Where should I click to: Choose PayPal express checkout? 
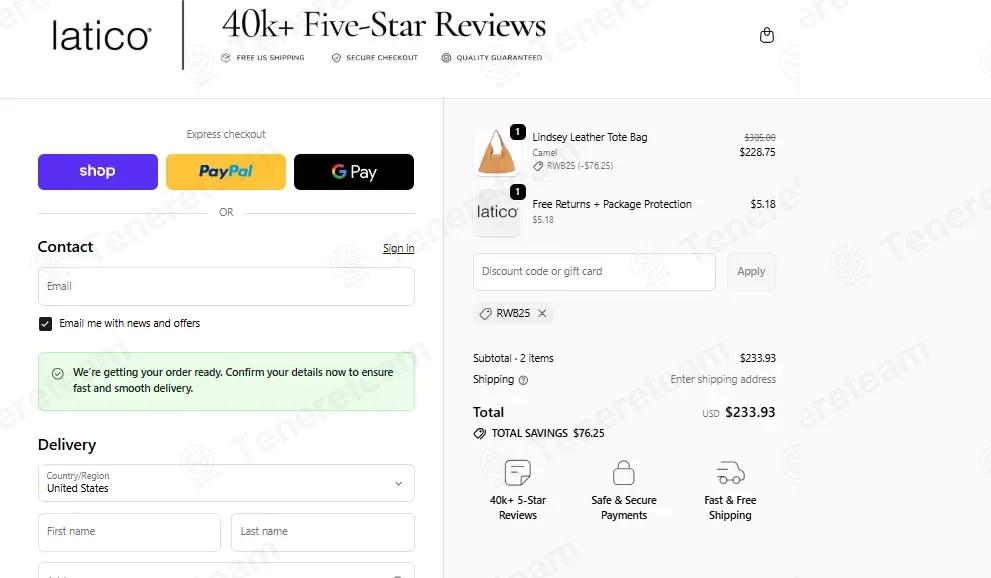pos(226,172)
